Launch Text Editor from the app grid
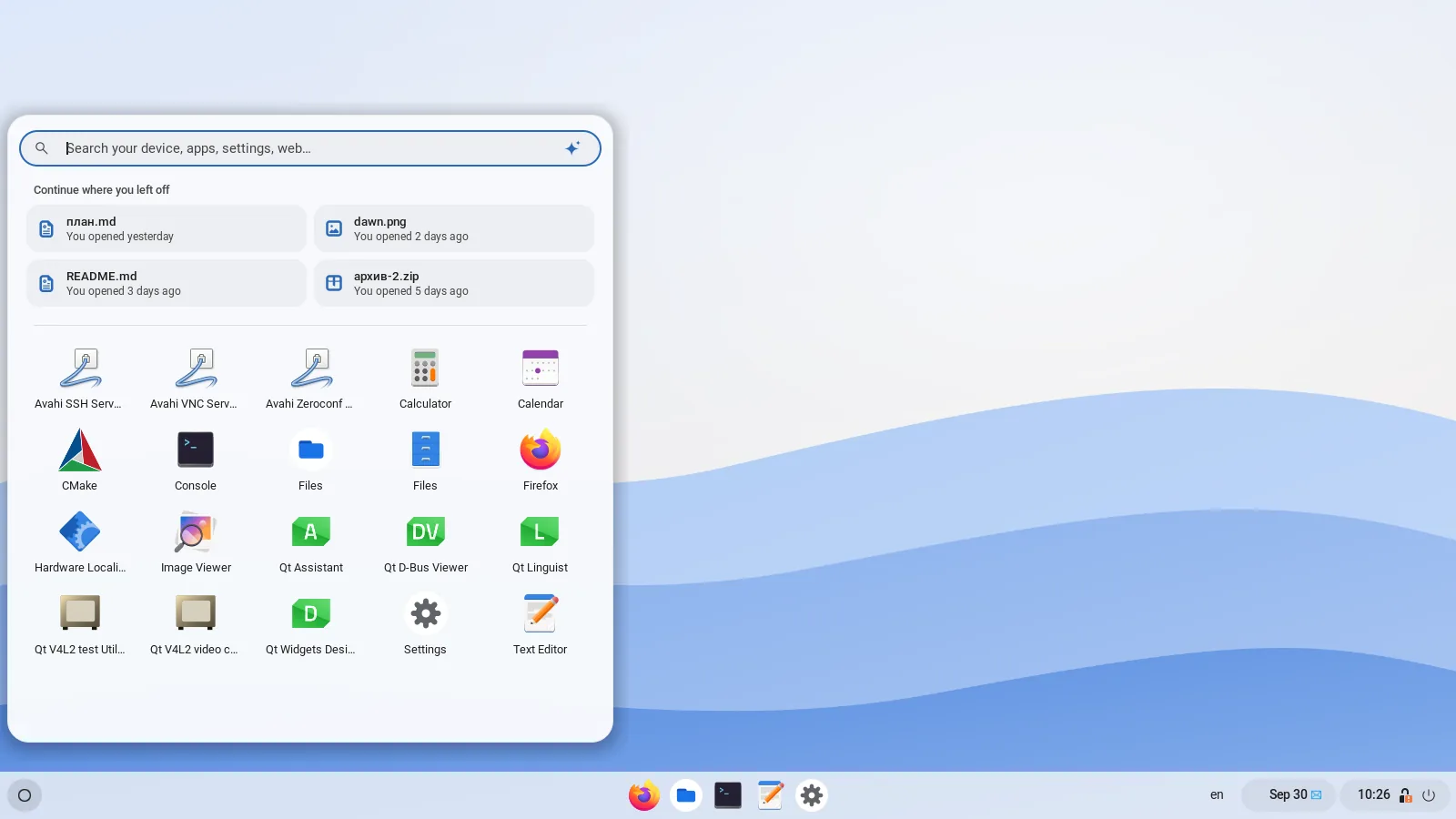The width and height of the screenshot is (1456, 819). (541, 624)
